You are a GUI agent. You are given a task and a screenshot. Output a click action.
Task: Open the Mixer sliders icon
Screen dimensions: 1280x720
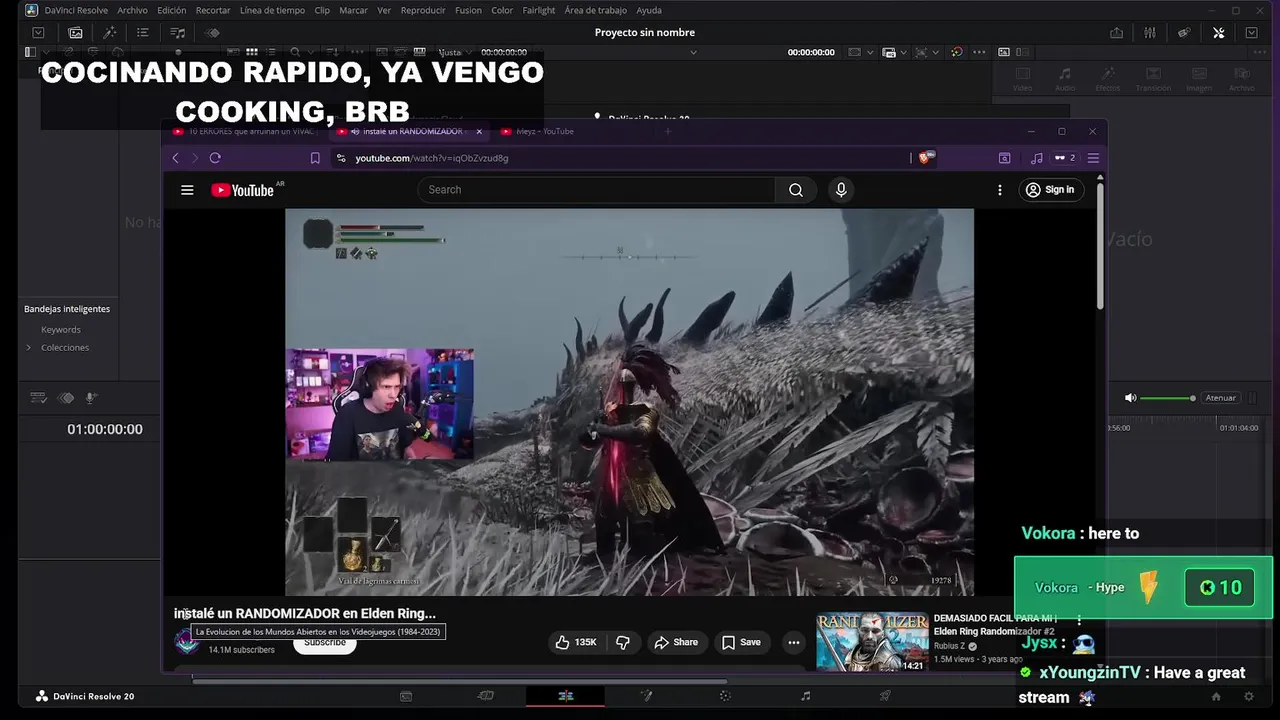[1150, 33]
